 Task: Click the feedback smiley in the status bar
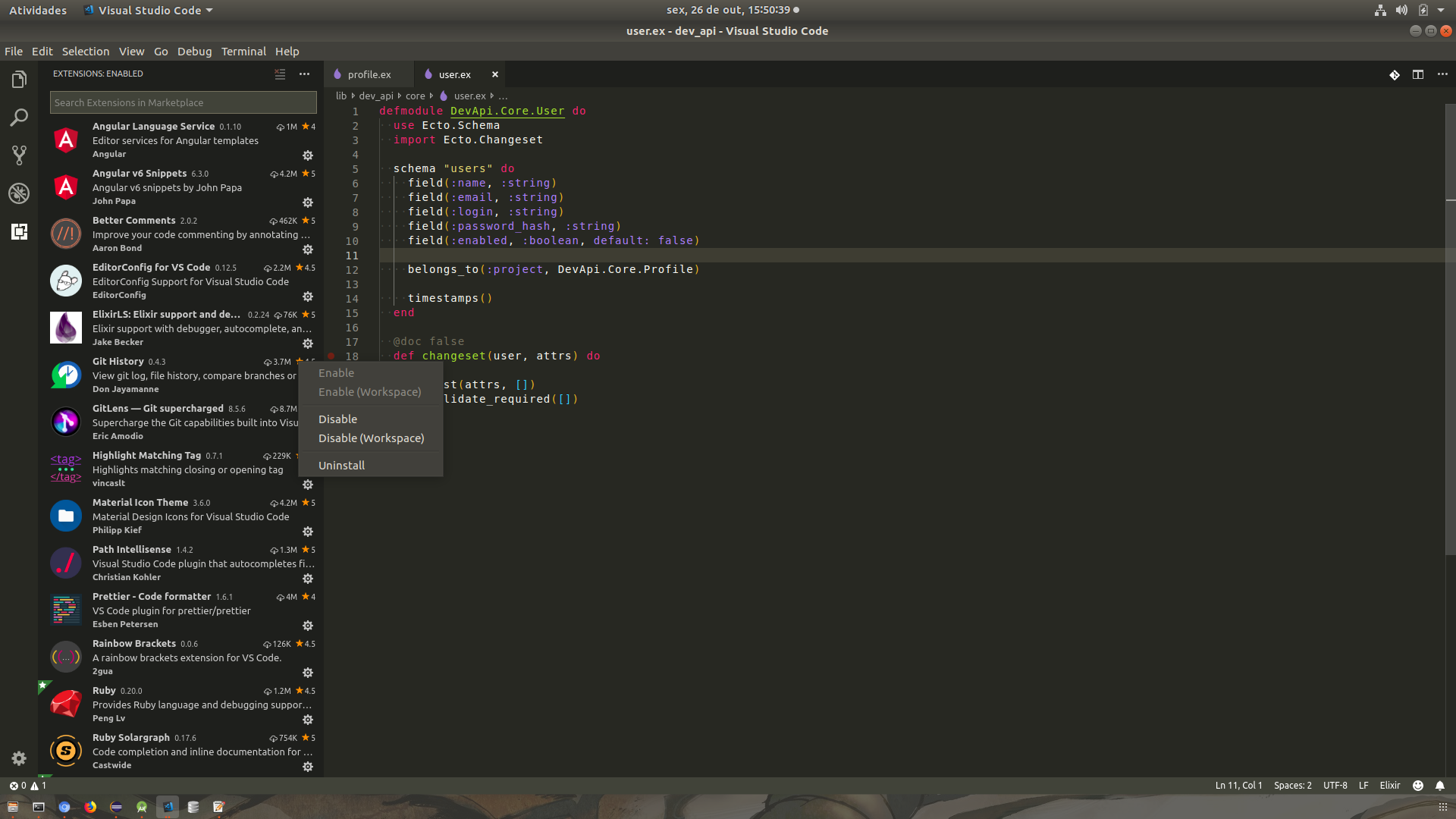[1417, 785]
